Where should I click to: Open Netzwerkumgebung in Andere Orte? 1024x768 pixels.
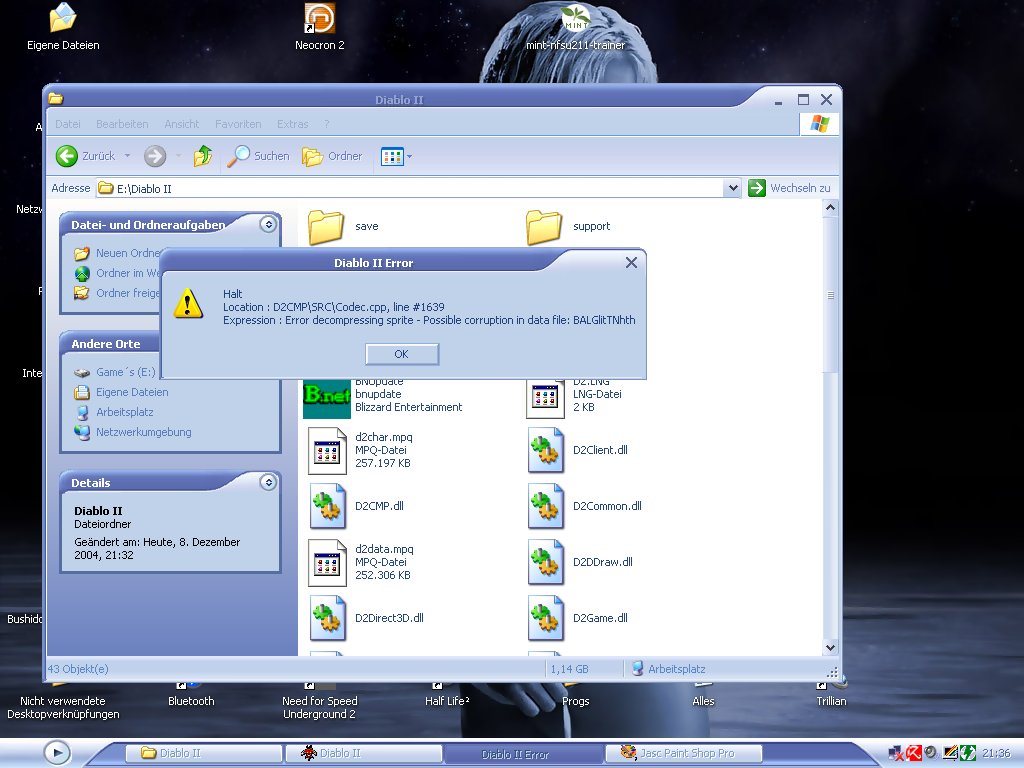(133, 432)
